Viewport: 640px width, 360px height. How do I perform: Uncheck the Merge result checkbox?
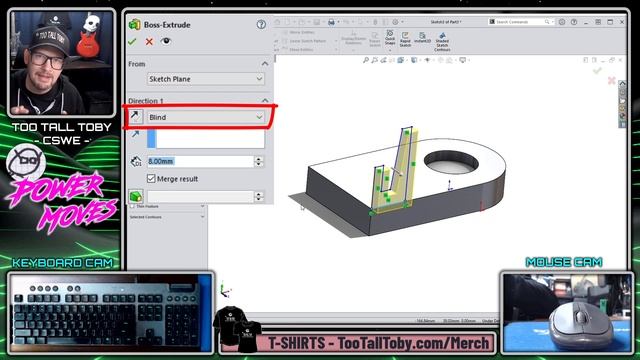tap(151, 178)
